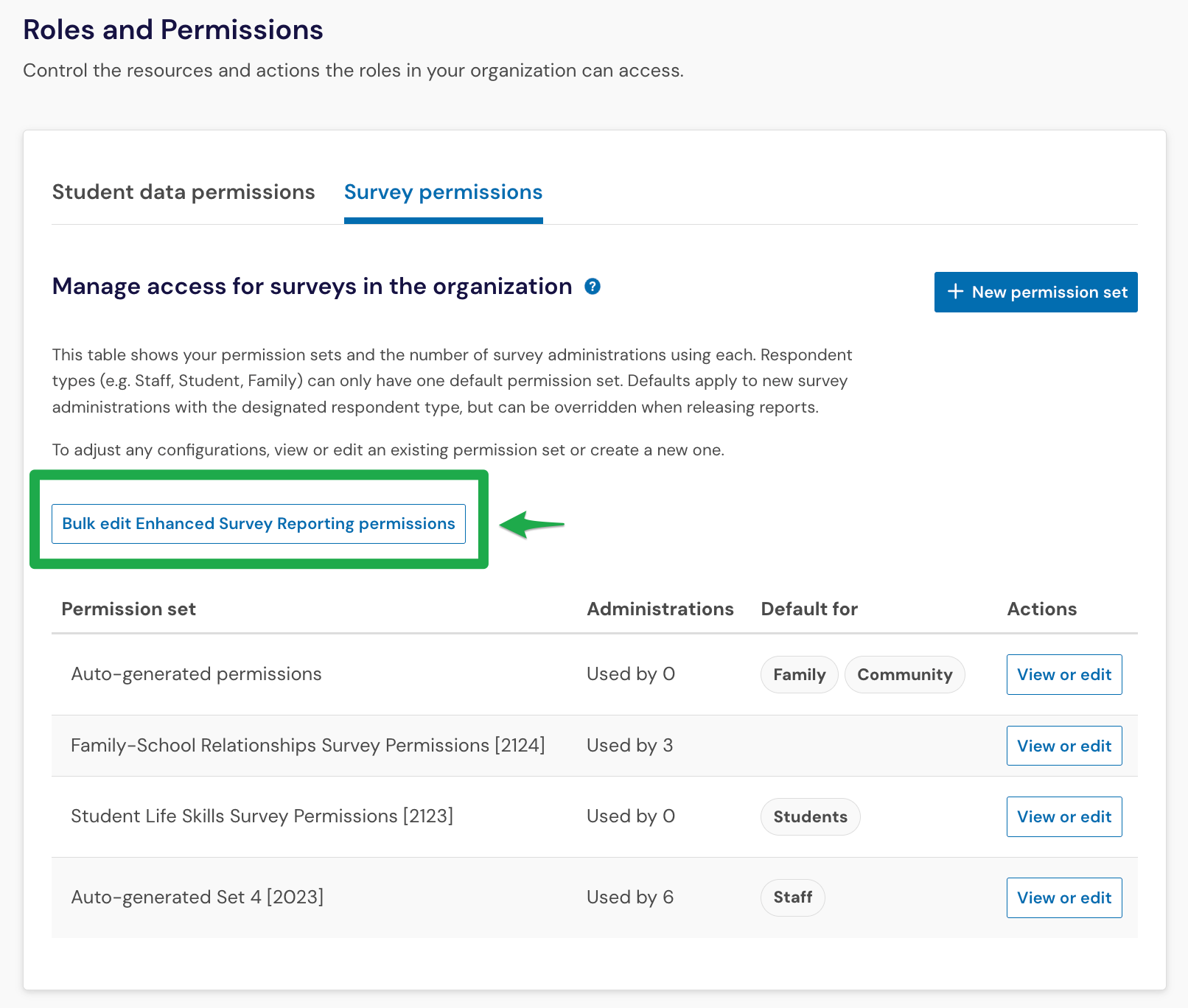Image resolution: width=1188 pixels, height=1008 pixels.
Task: View or edit Student Life Skills Survey Permissions
Action: pyautogui.click(x=1064, y=816)
